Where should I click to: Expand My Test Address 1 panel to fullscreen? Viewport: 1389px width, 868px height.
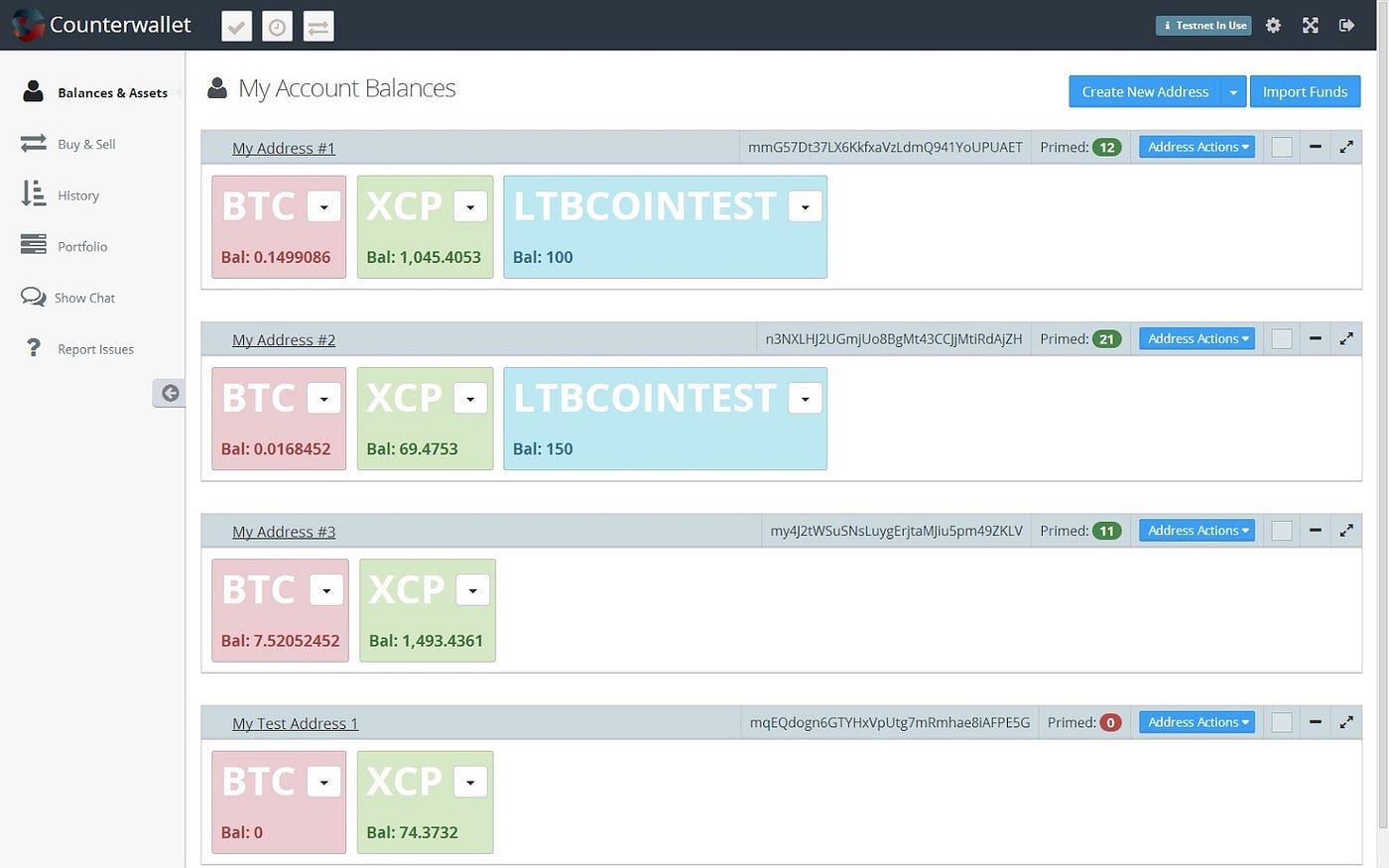[x=1346, y=722]
